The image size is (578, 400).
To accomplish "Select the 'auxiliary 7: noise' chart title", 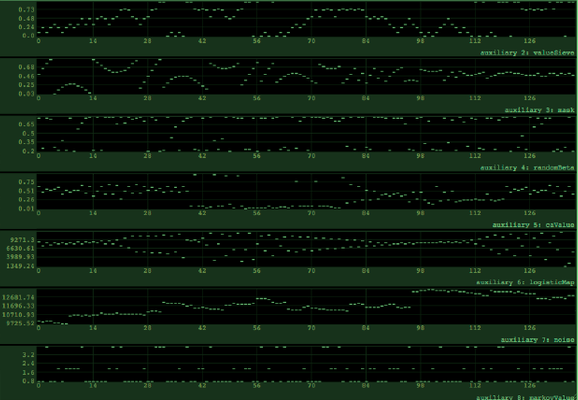I will (x=537, y=340).
